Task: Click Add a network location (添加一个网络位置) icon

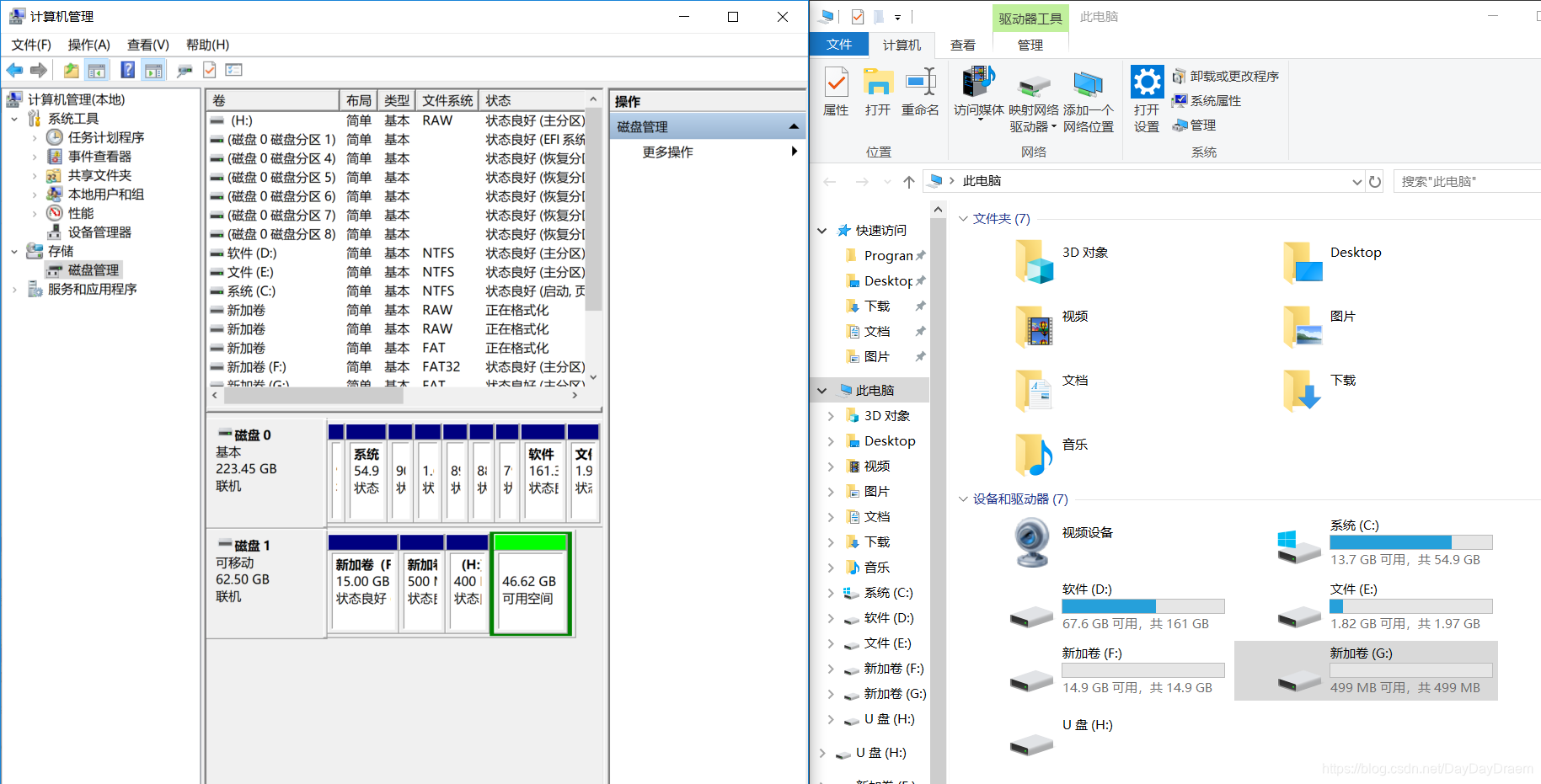Action: click(x=1089, y=101)
